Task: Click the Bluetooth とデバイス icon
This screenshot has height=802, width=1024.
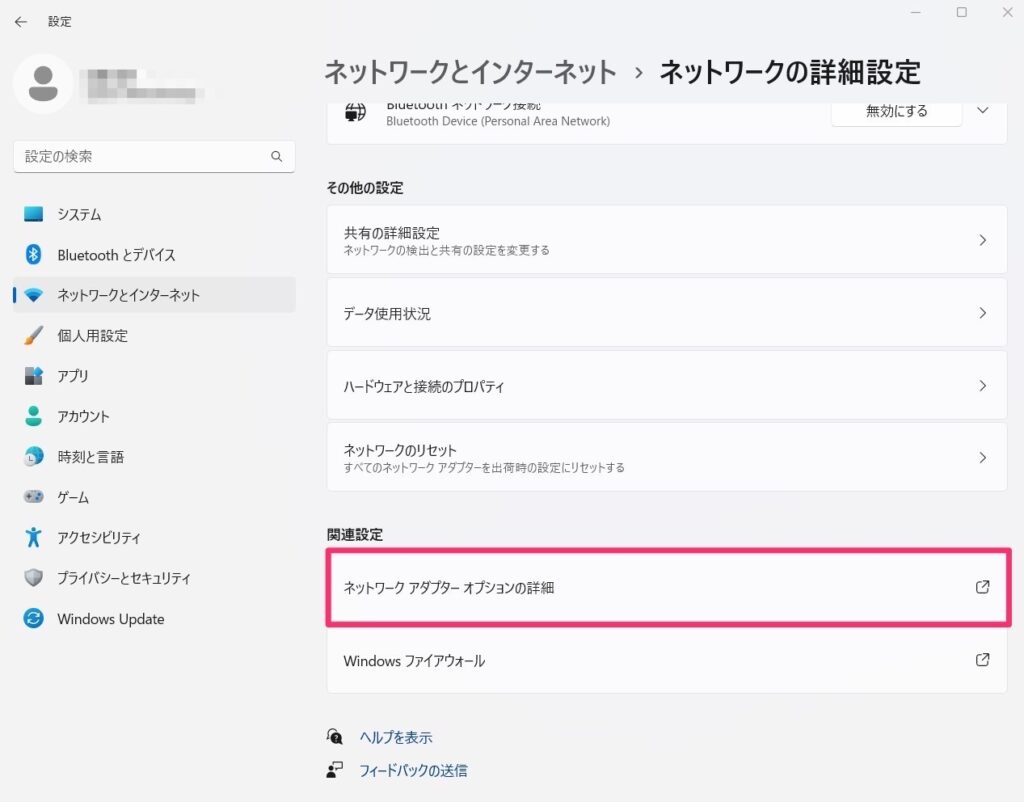Action: [34, 255]
